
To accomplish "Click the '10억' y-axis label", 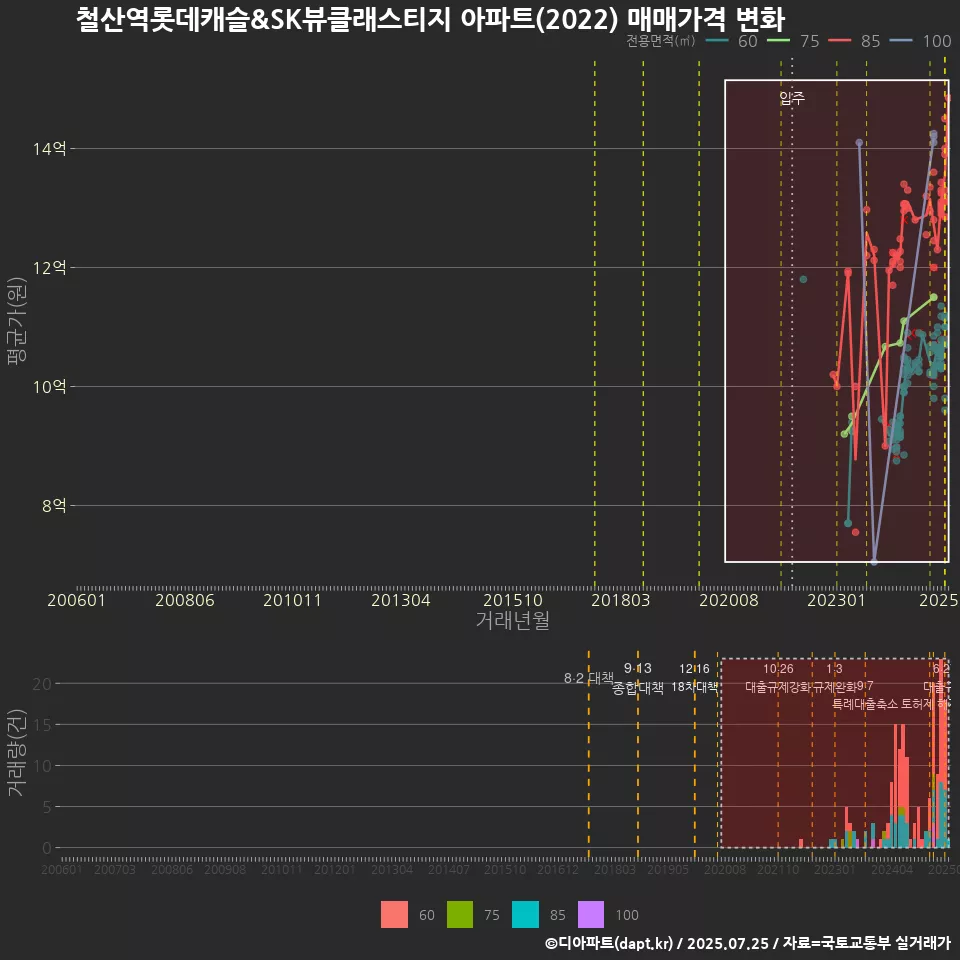I will click(x=50, y=387).
